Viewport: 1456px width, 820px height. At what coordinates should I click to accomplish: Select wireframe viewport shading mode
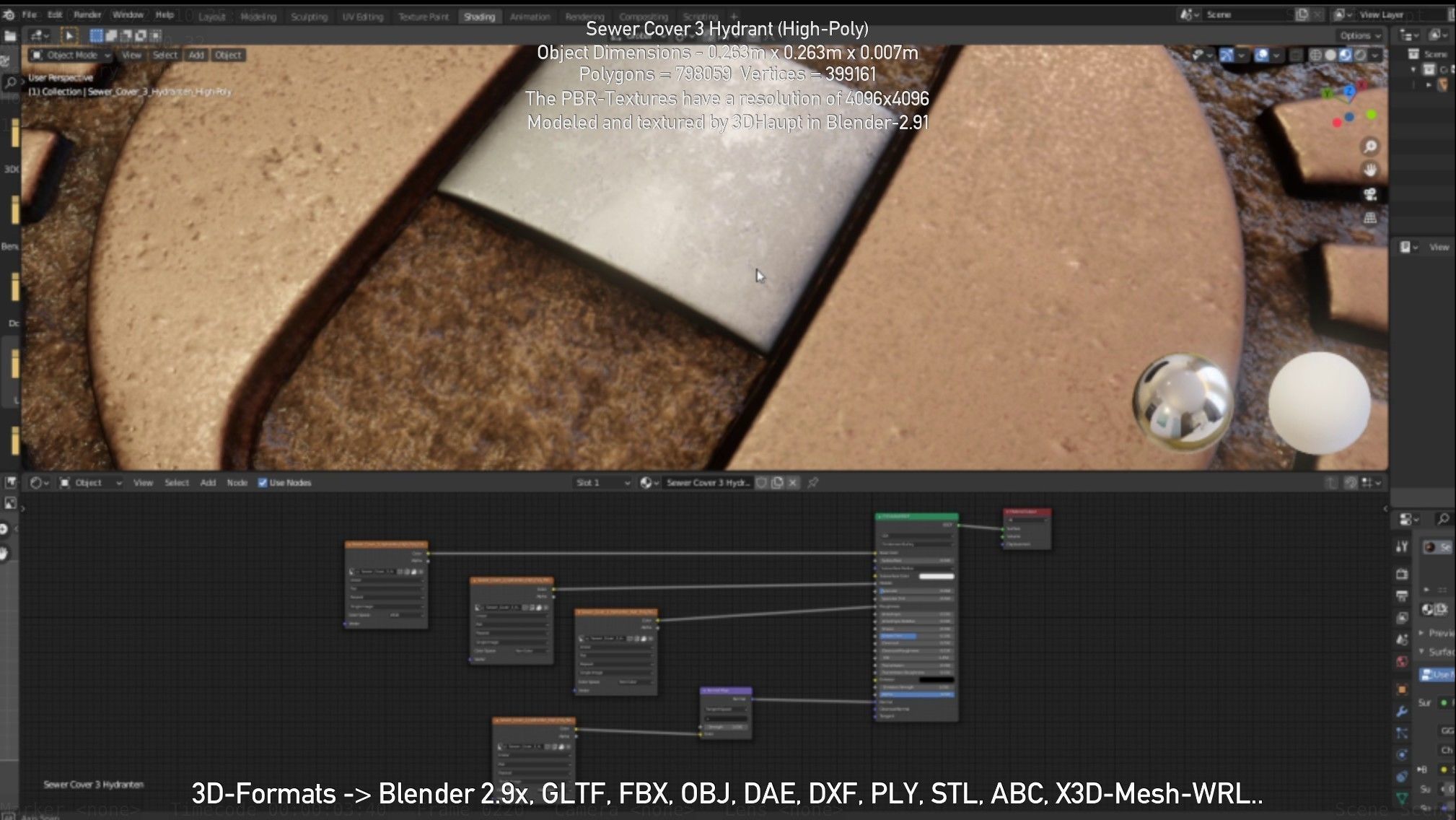click(1315, 55)
